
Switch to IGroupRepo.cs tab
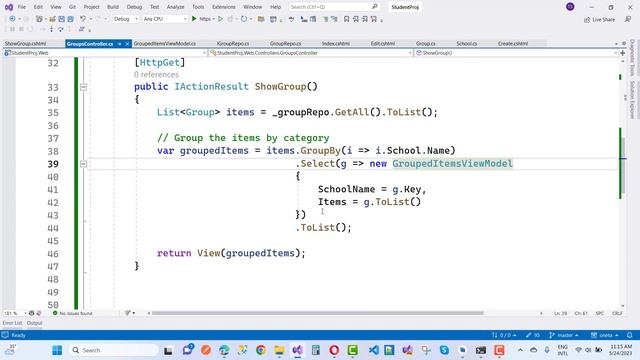233,43
